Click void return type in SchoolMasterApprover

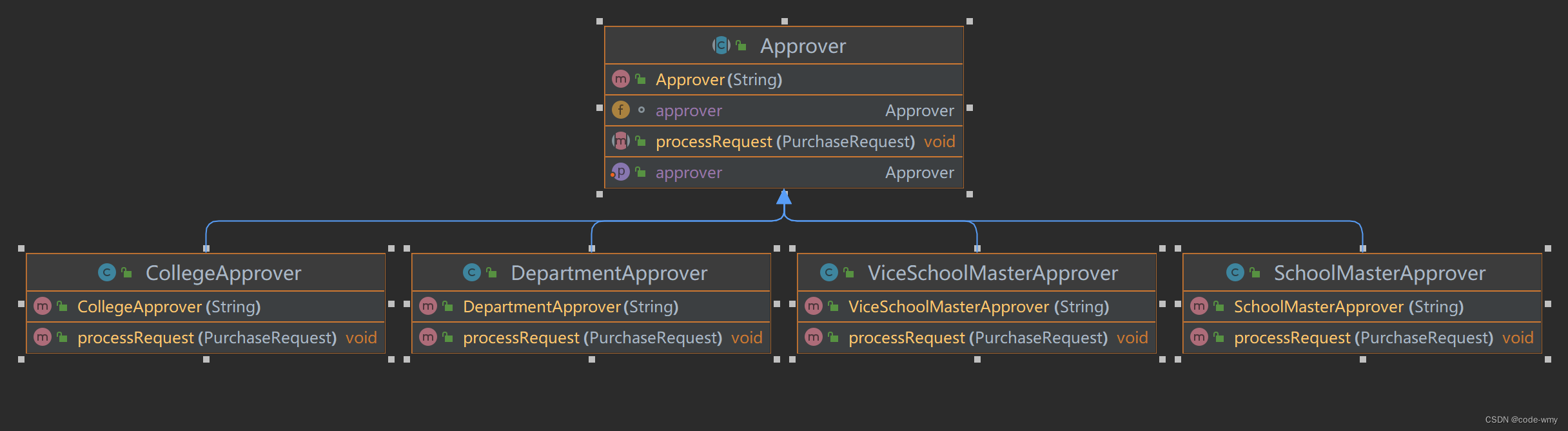[x=1518, y=338]
